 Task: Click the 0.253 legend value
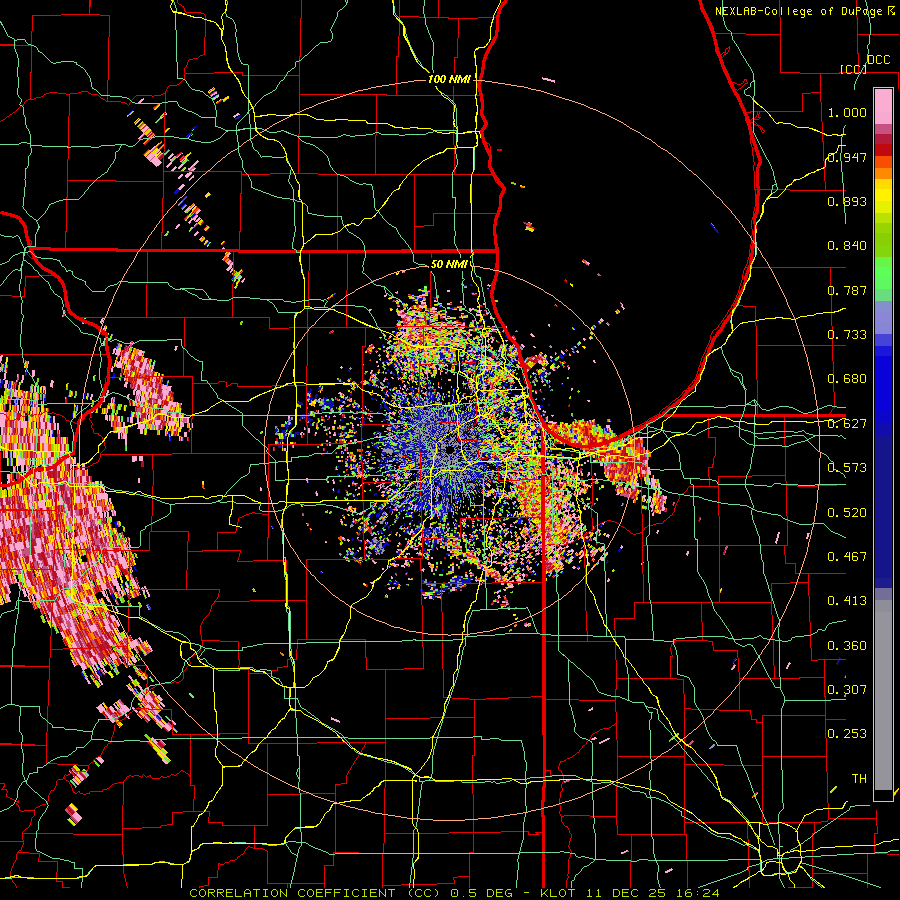coord(847,734)
